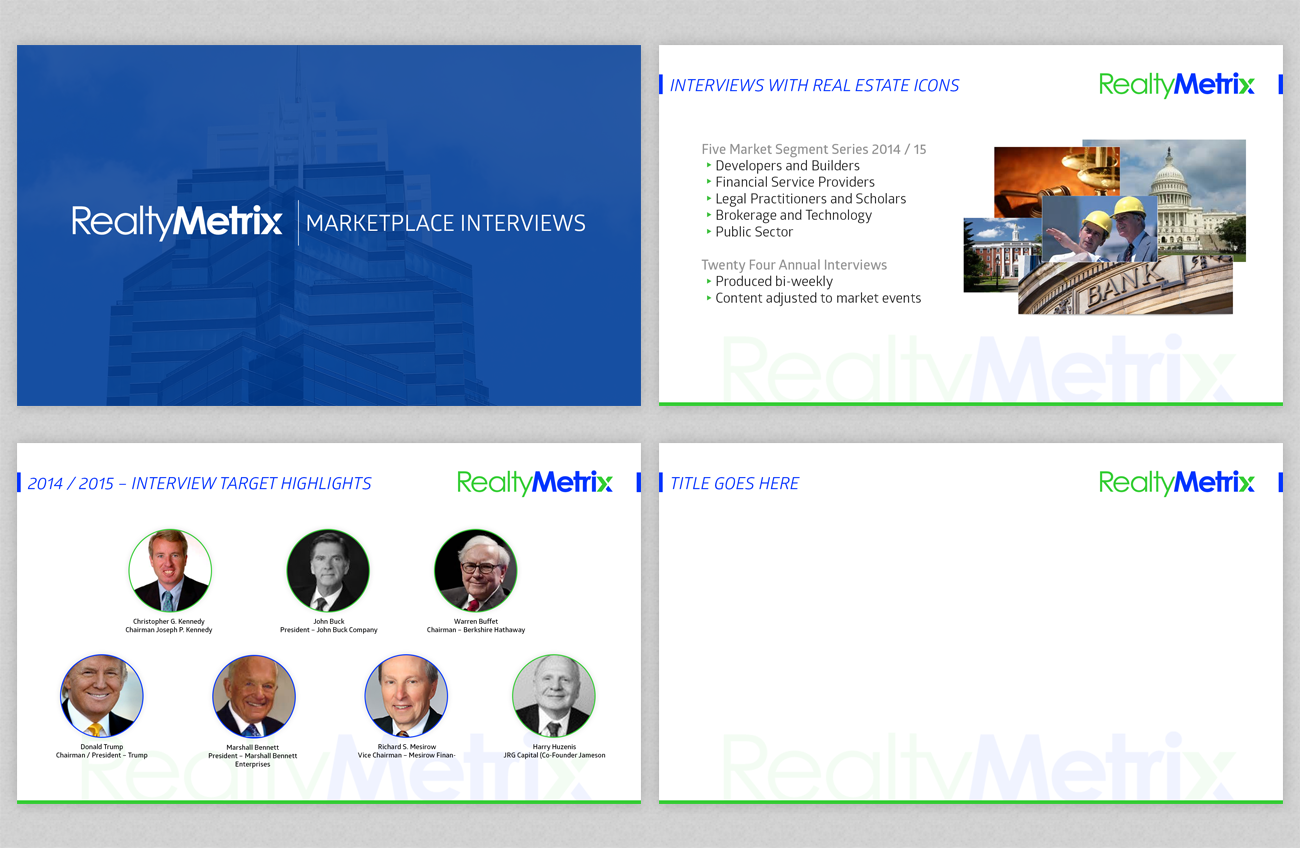Click the 'Vice Chairman – Mesirow Finan-' caption
Image resolution: width=1300 pixels, height=848 pixels.
[407, 755]
